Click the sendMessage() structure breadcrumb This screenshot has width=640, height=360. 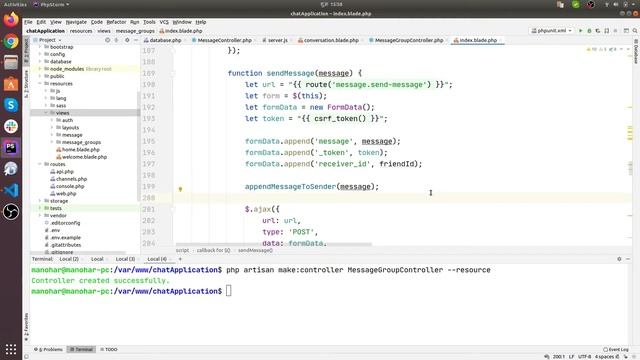pos(255,250)
